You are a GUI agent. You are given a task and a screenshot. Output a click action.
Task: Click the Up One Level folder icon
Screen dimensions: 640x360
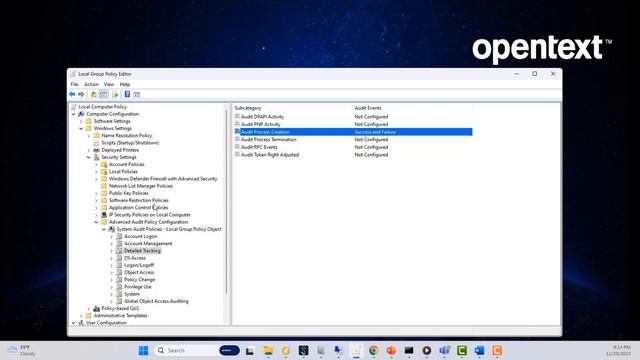(93, 94)
